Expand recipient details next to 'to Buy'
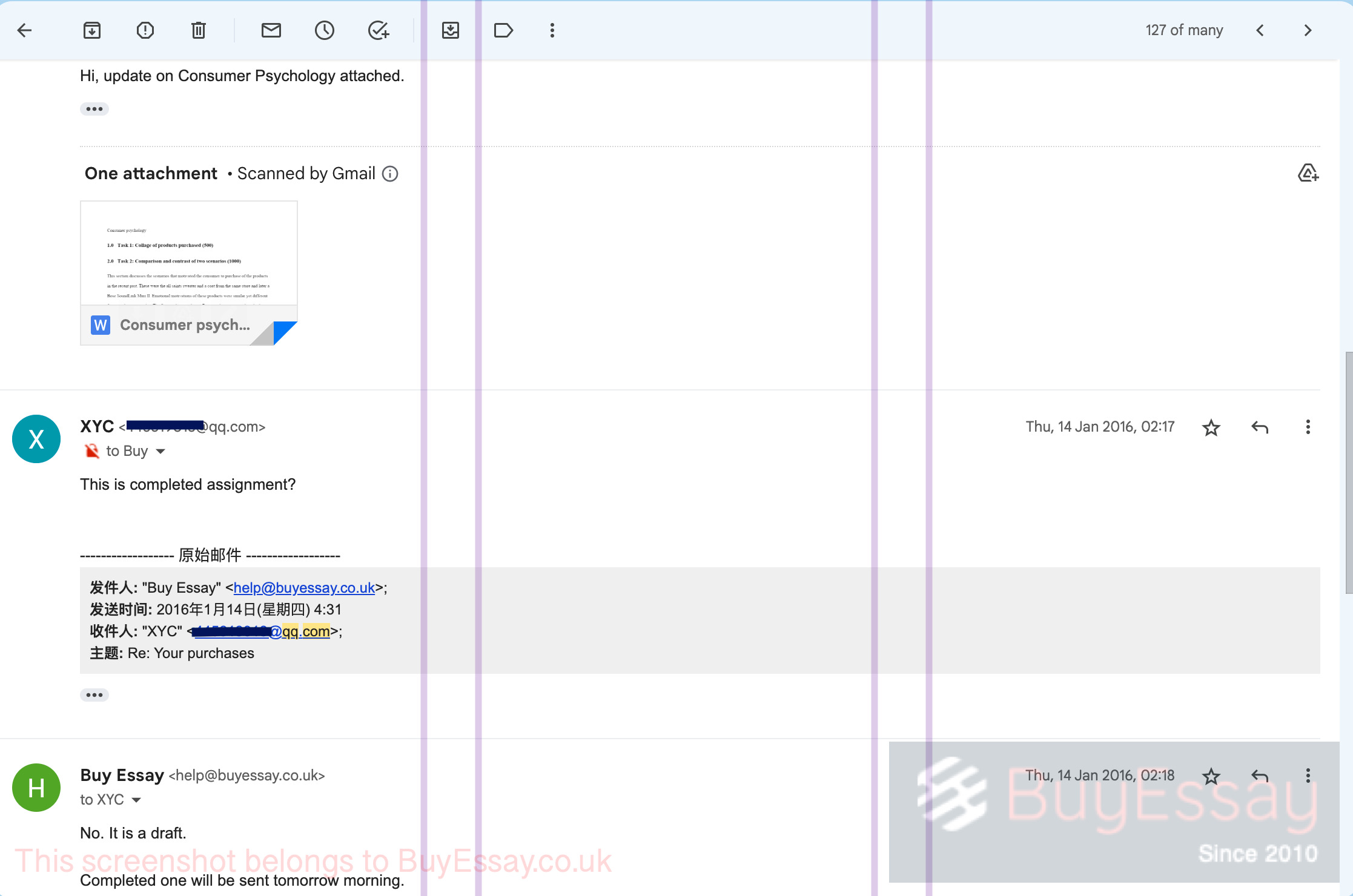1353x896 pixels. [x=160, y=452]
